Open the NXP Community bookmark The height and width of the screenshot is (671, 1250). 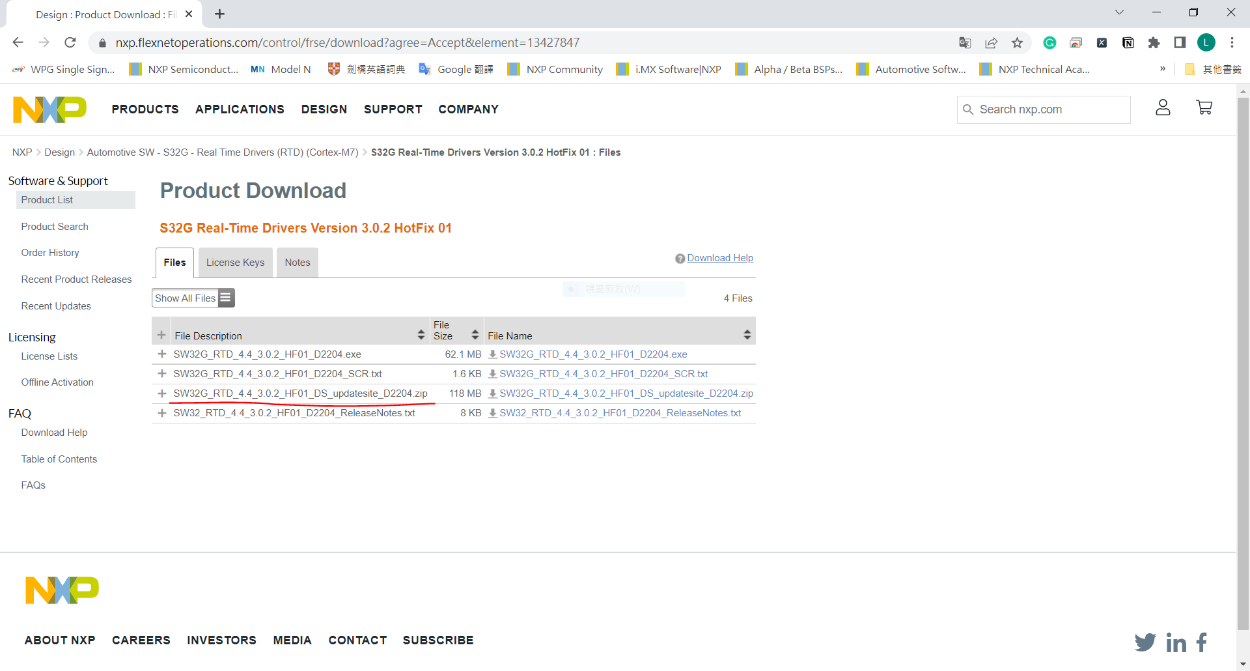[x=555, y=69]
